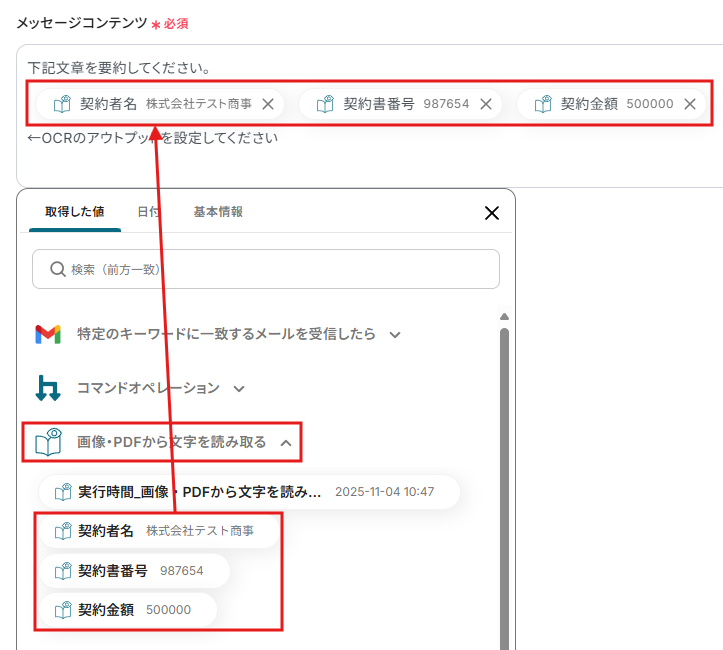The width and height of the screenshot is (723, 650).
Task: Collapse the 画像・PDFから文字を読み取る section
Action: point(286,442)
